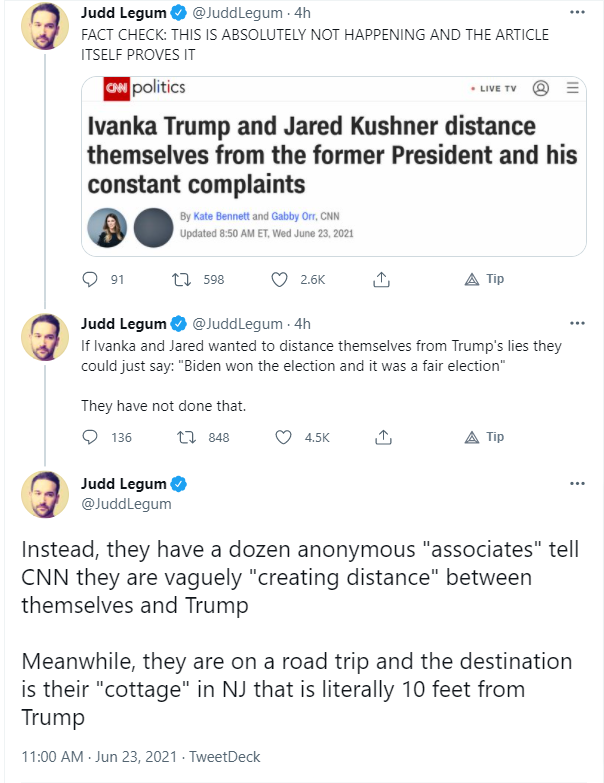Open more options on the second tweet

(577, 323)
